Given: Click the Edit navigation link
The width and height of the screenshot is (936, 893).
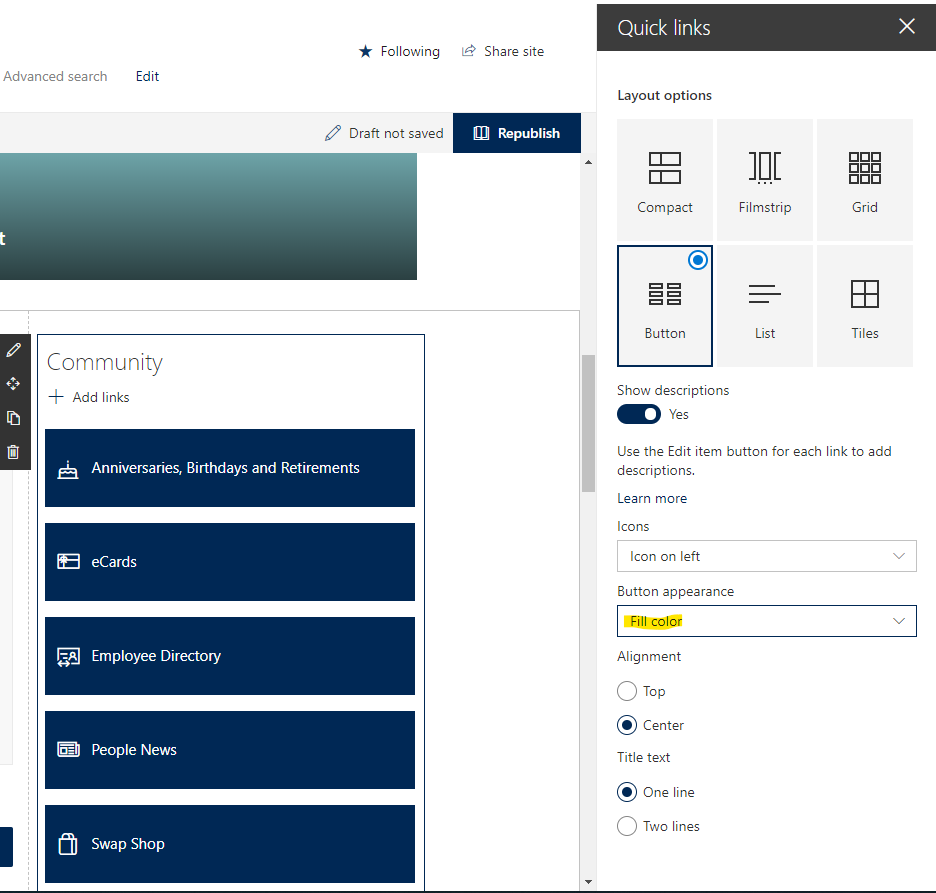Looking at the screenshot, I should click(147, 76).
